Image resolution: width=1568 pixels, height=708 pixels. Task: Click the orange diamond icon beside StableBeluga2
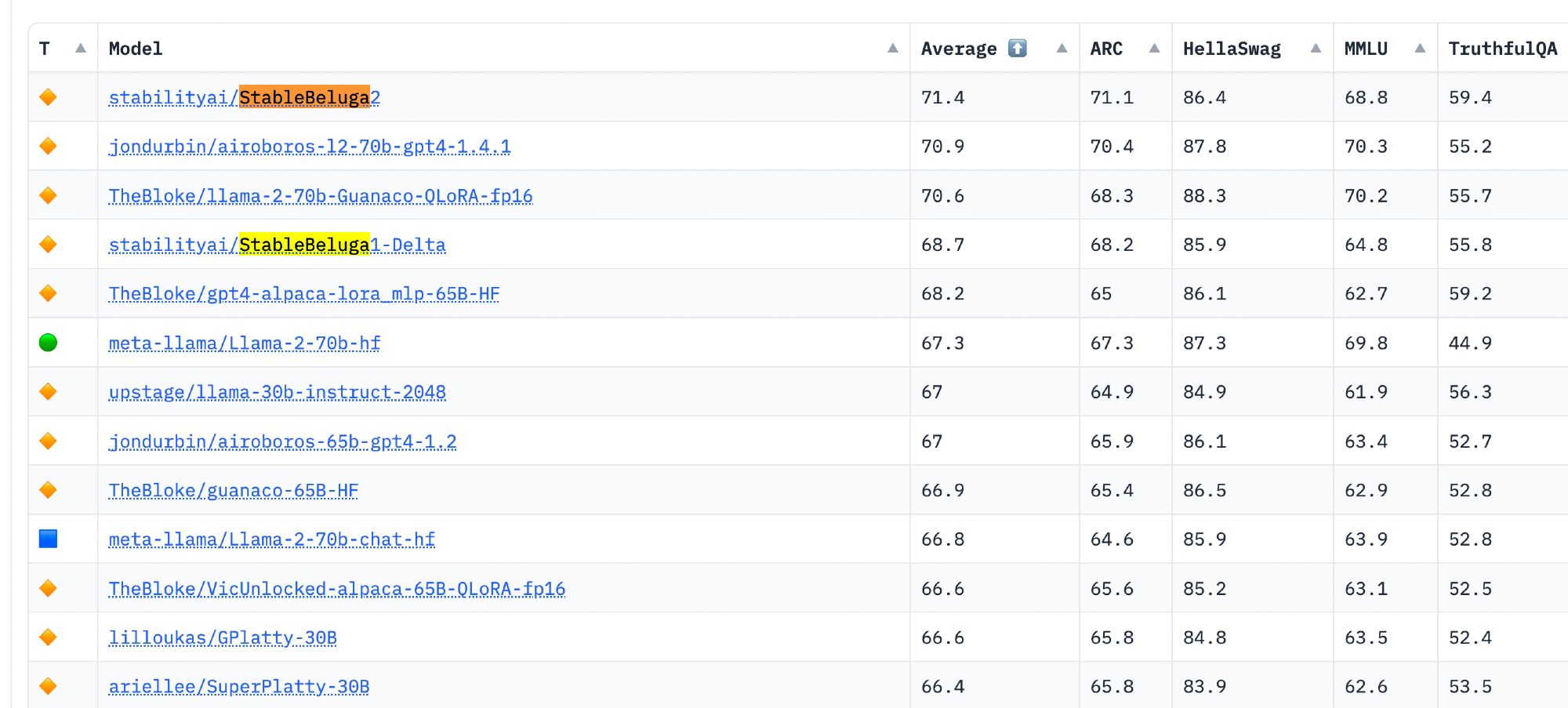pyautogui.click(x=48, y=97)
